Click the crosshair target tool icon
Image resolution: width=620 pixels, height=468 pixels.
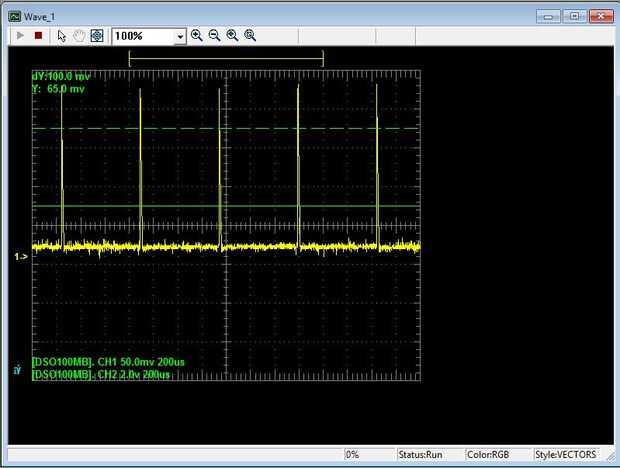coord(97,35)
